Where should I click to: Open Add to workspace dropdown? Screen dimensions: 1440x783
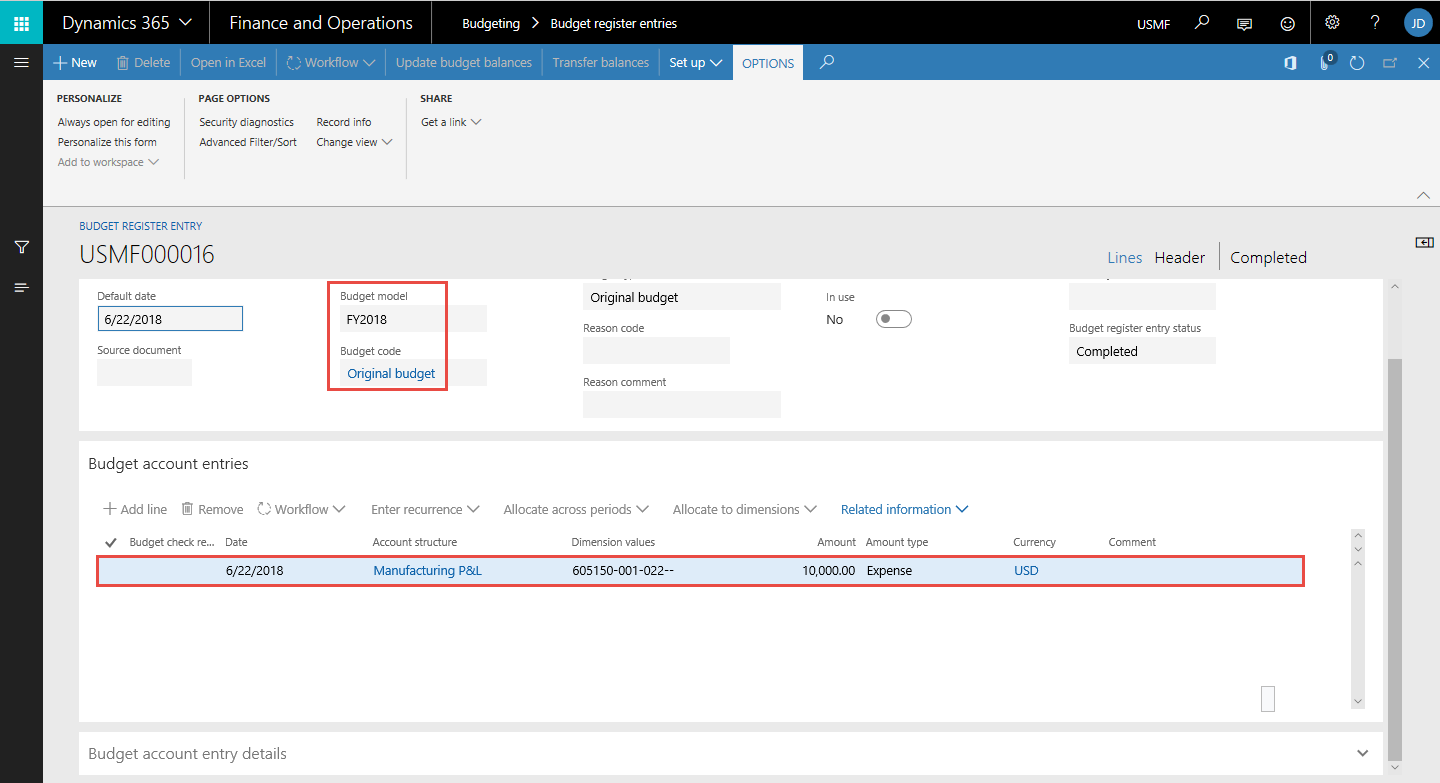click(x=108, y=162)
